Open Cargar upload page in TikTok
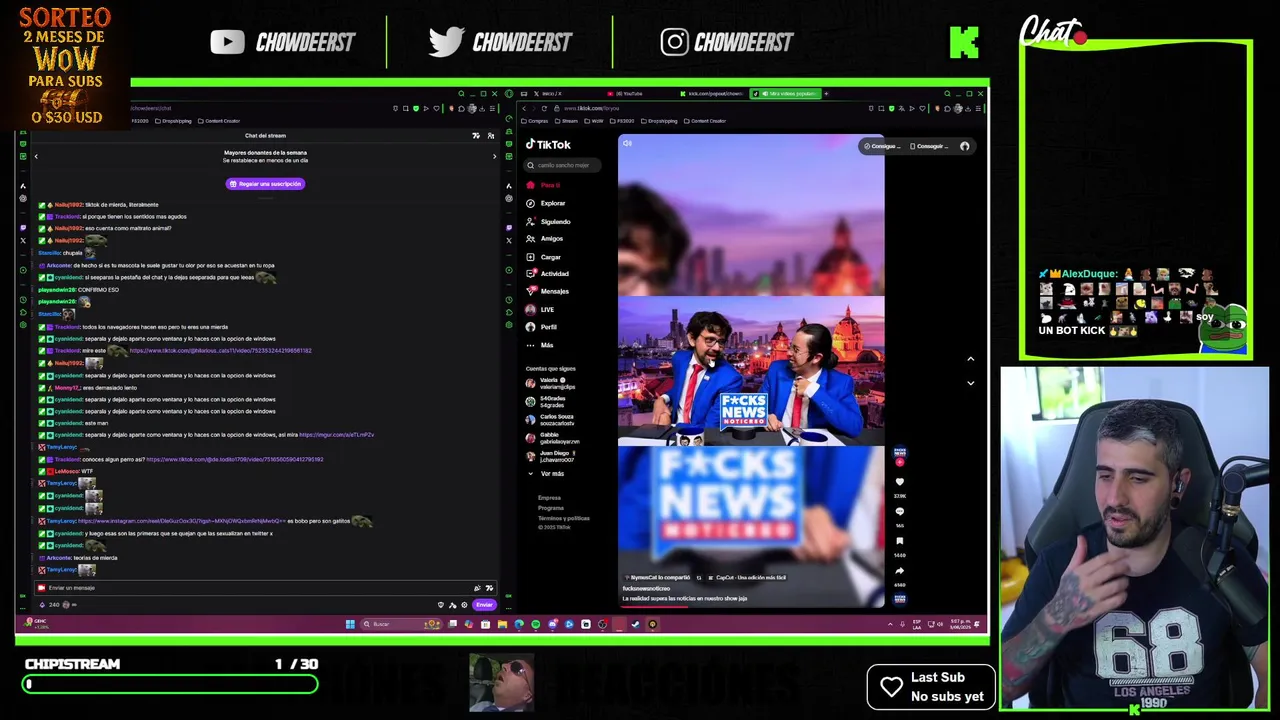 (x=544, y=257)
